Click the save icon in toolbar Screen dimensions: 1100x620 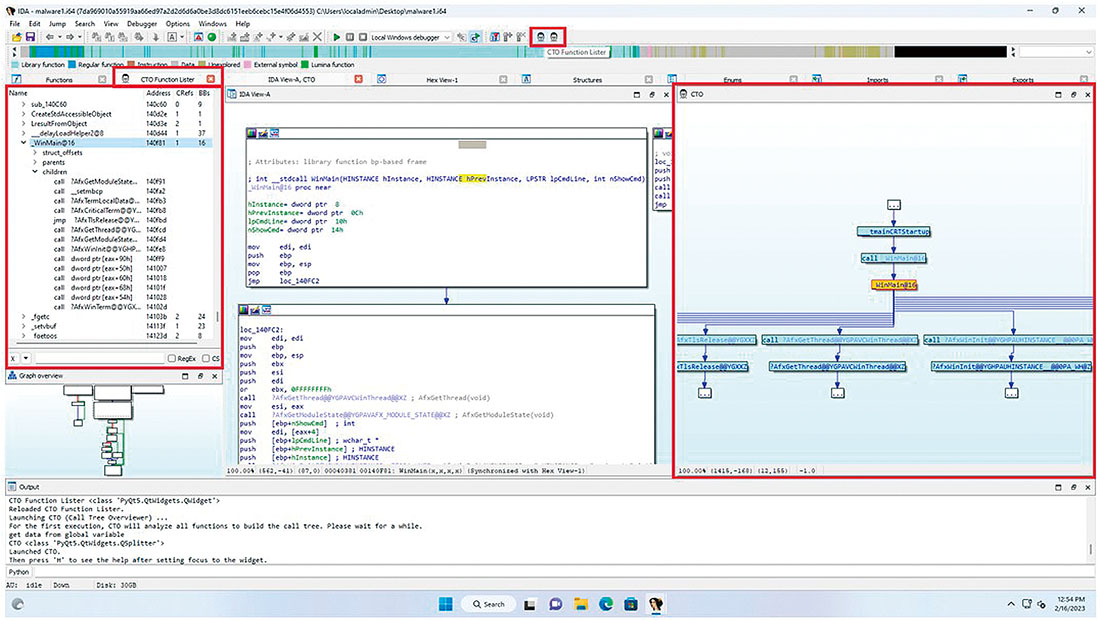[30, 37]
